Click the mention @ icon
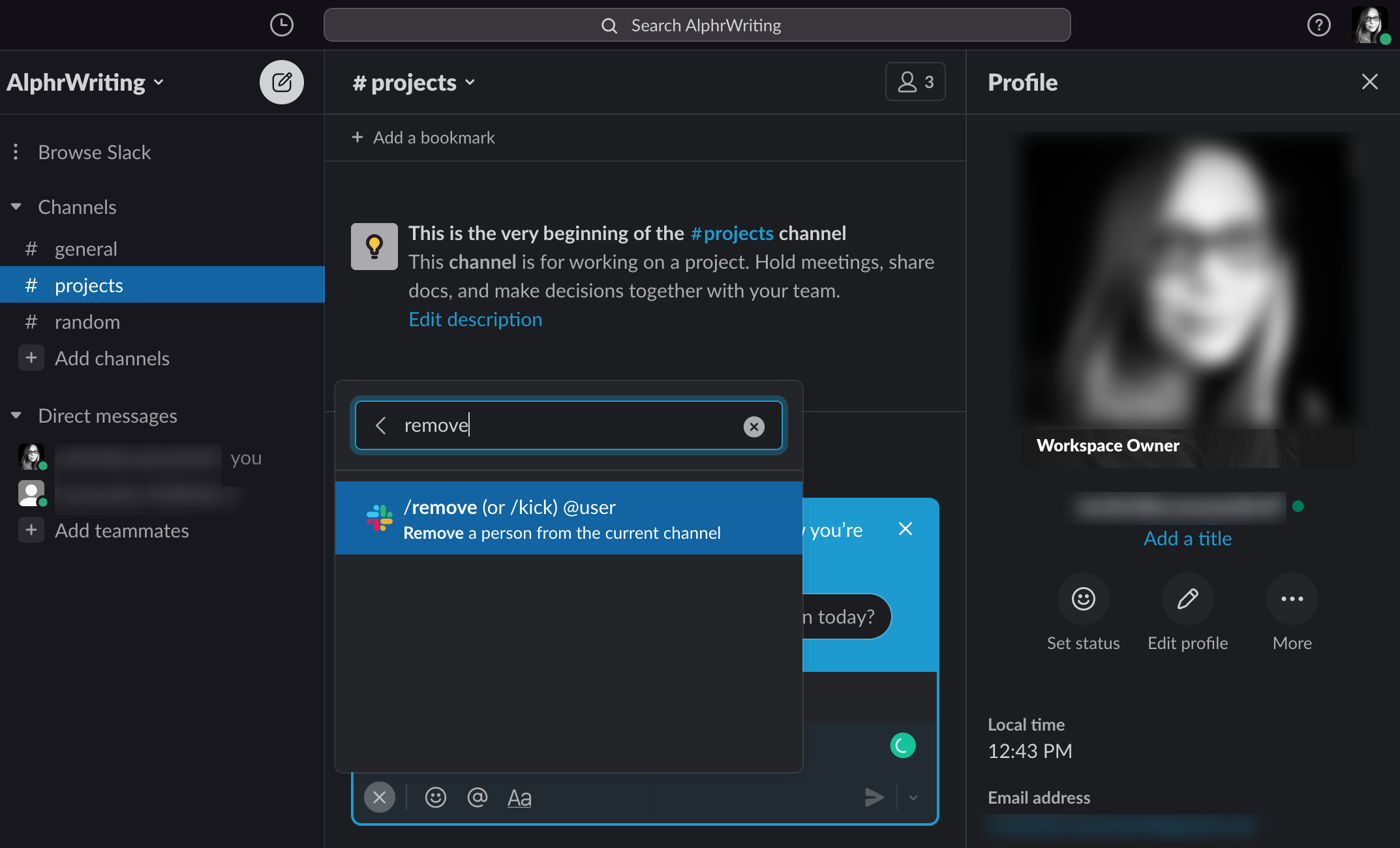Viewport: 1400px width, 848px height. click(x=478, y=797)
